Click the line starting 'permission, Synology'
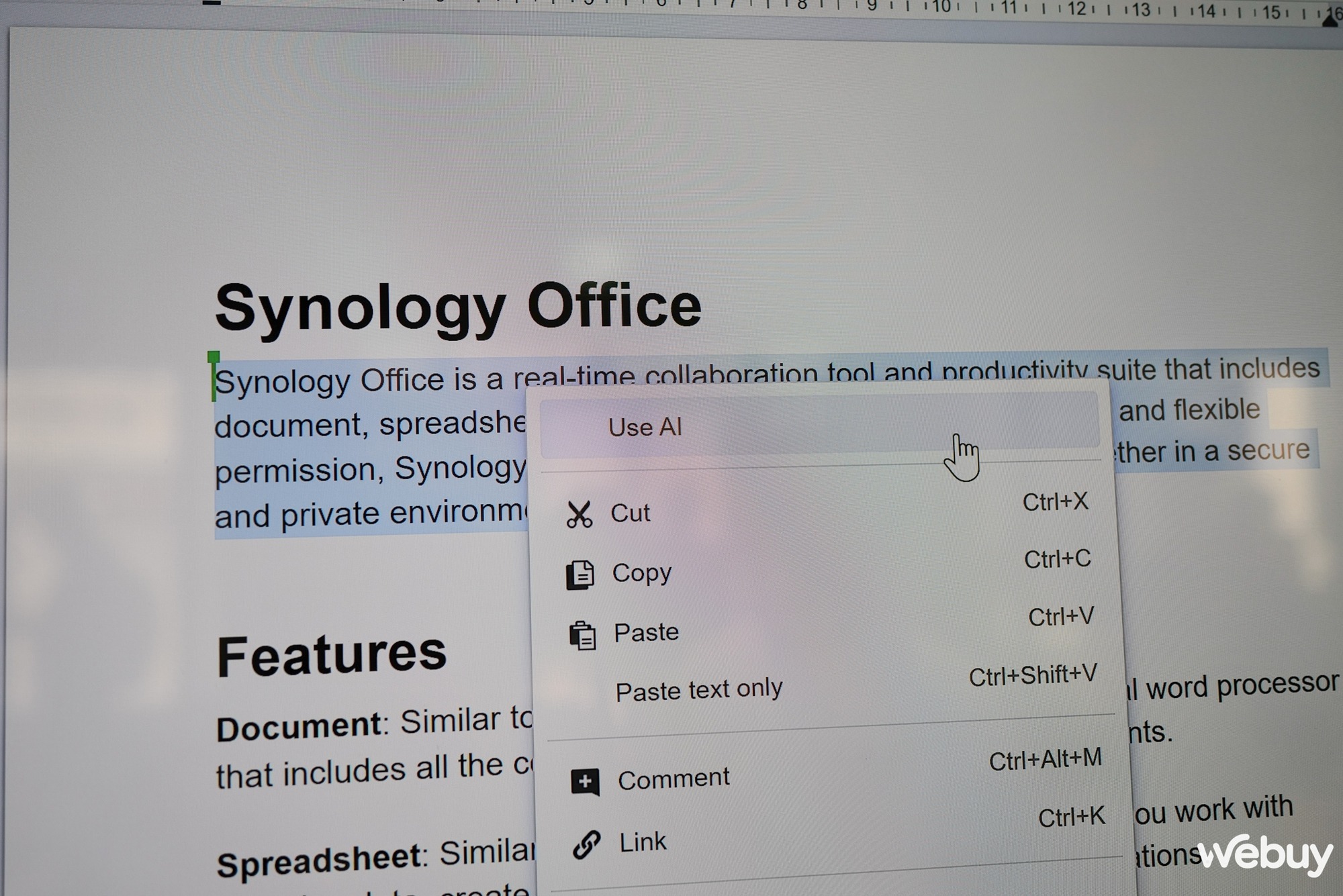Image resolution: width=1343 pixels, height=896 pixels. [x=371, y=469]
